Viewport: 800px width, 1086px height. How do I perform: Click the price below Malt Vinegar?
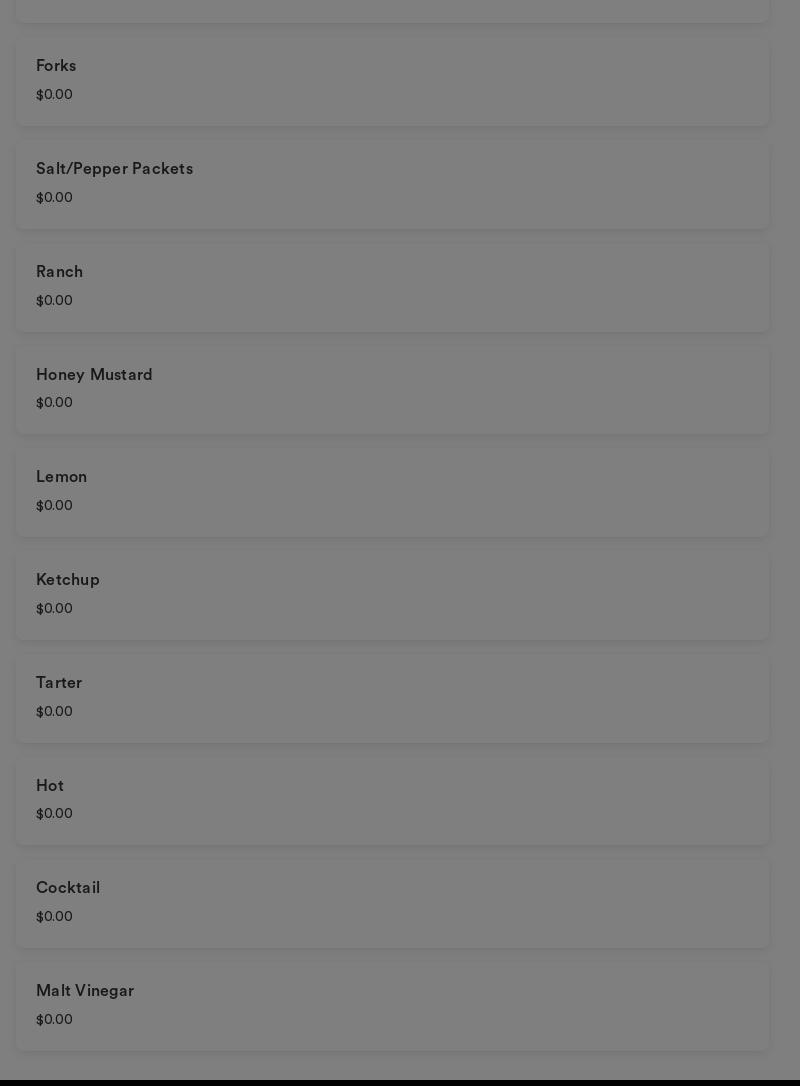coord(55,1020)
